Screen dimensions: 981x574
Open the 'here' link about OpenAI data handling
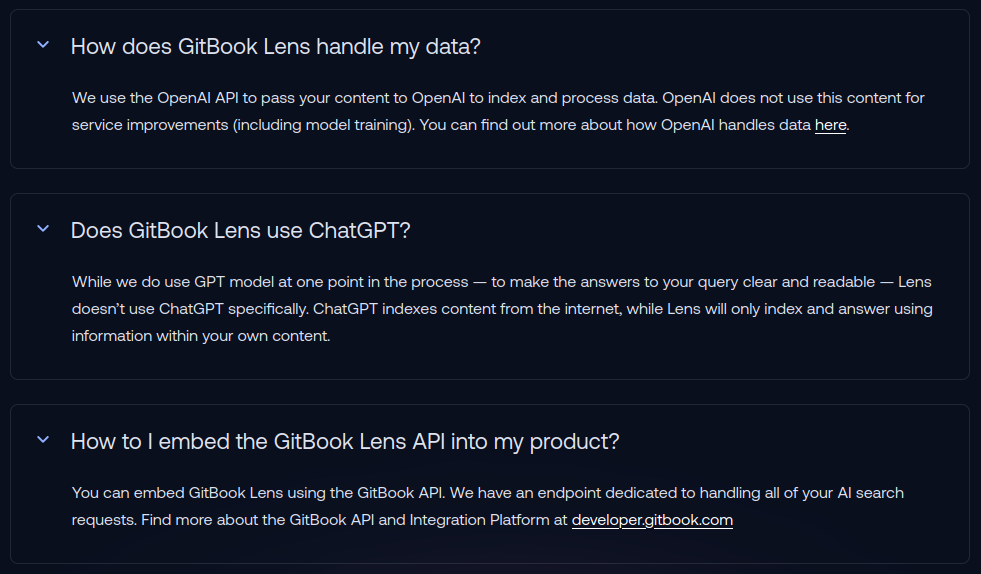tap(830, 125)
